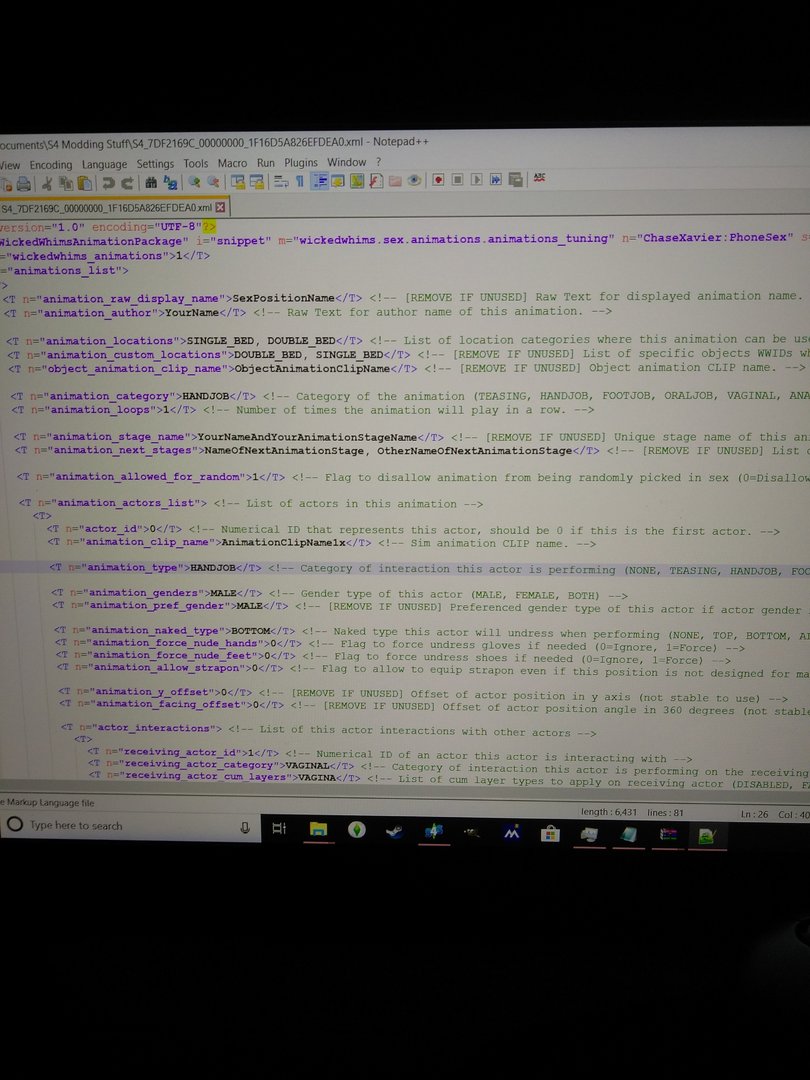
Task: Run macro multiple times icon
Action: point(495,179)
